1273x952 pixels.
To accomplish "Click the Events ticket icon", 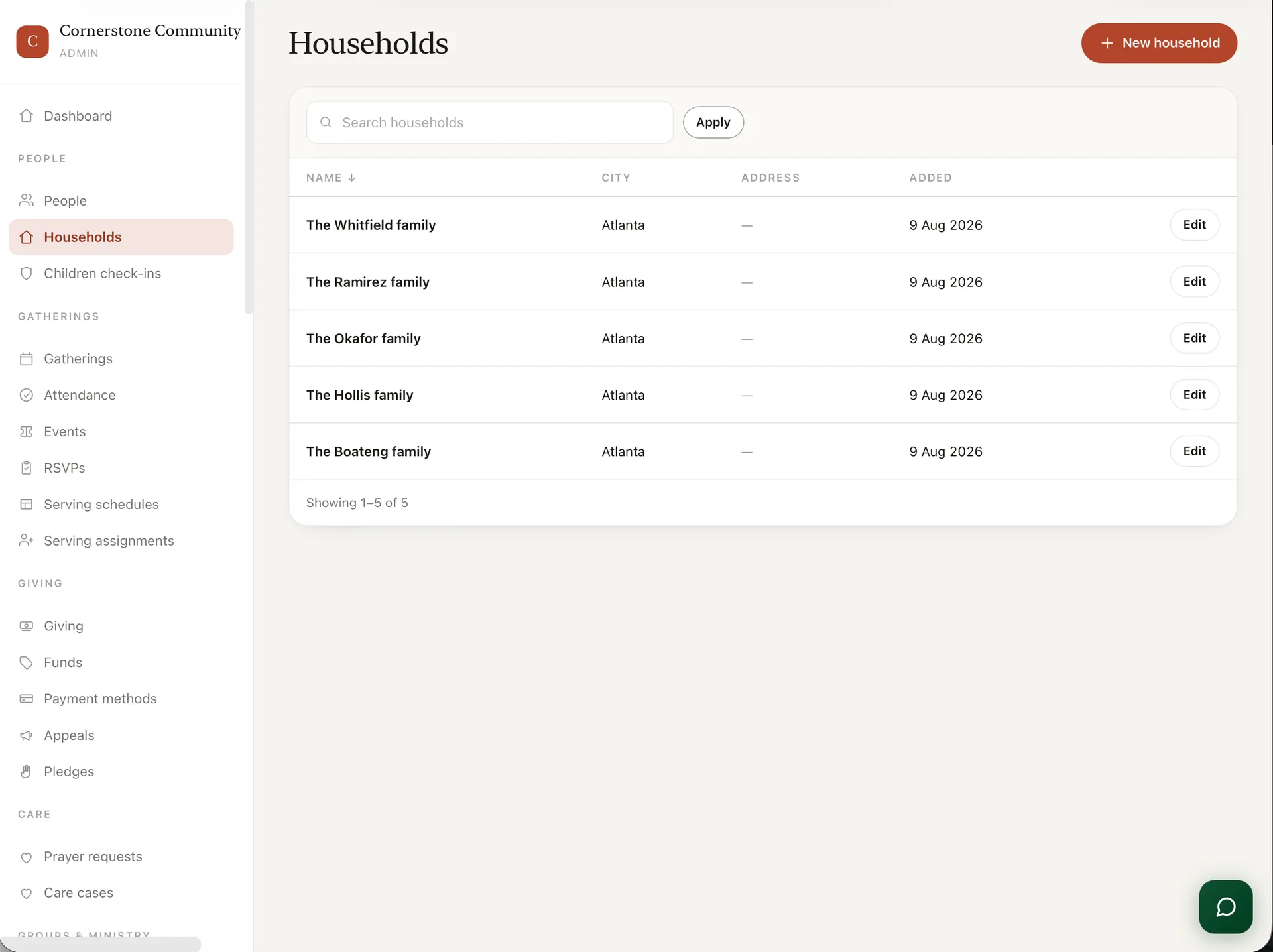I will [x=27, y=432].
